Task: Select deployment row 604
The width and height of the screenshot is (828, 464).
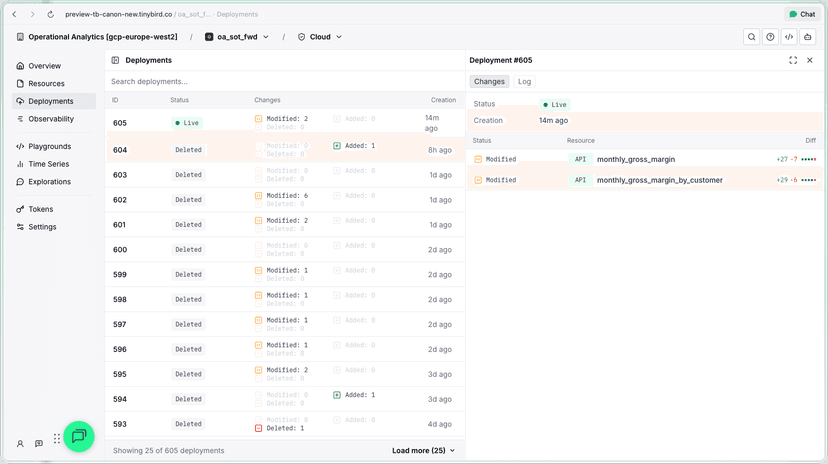Action: pyautogui.click(x=285, y=150)
